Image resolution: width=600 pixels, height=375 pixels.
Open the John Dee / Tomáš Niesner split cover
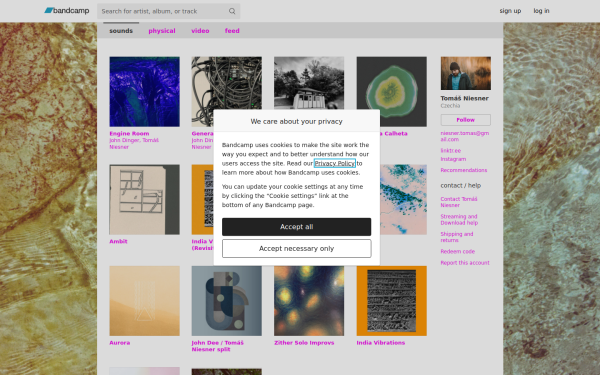[x=227, y=301]
